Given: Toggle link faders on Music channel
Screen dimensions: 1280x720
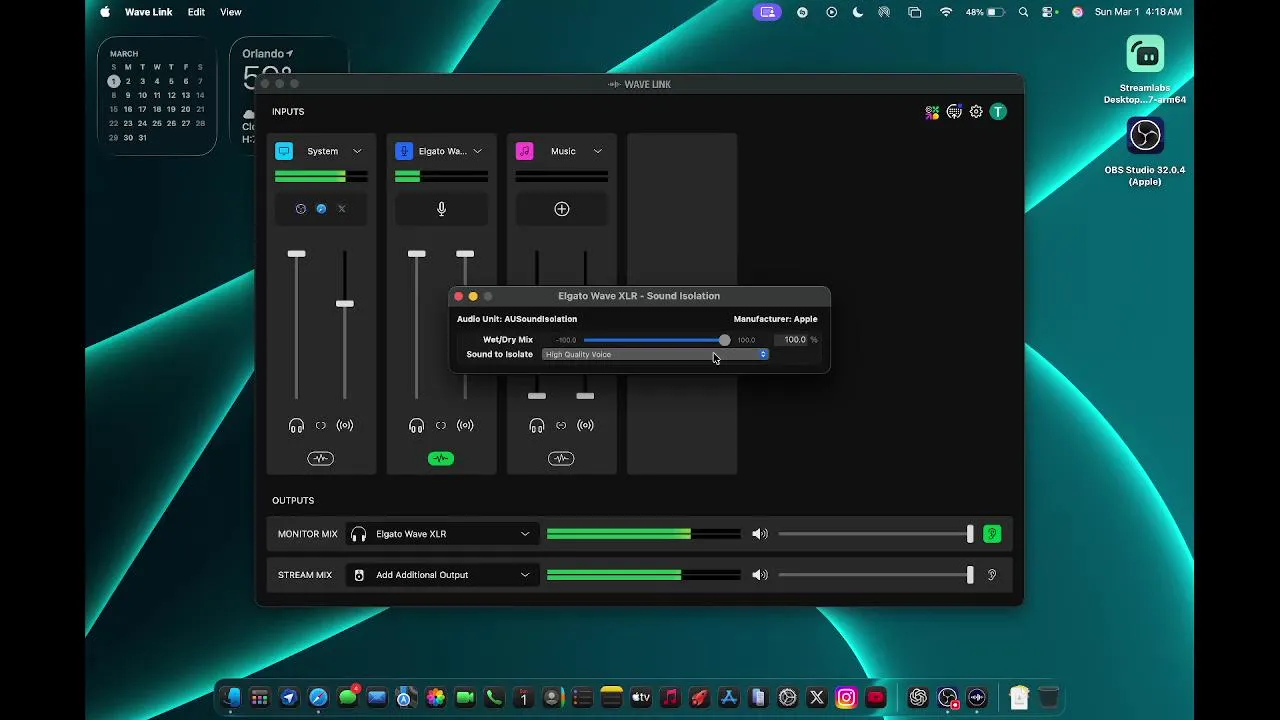Looking at the screenshot, I should [x=561, y=426].
